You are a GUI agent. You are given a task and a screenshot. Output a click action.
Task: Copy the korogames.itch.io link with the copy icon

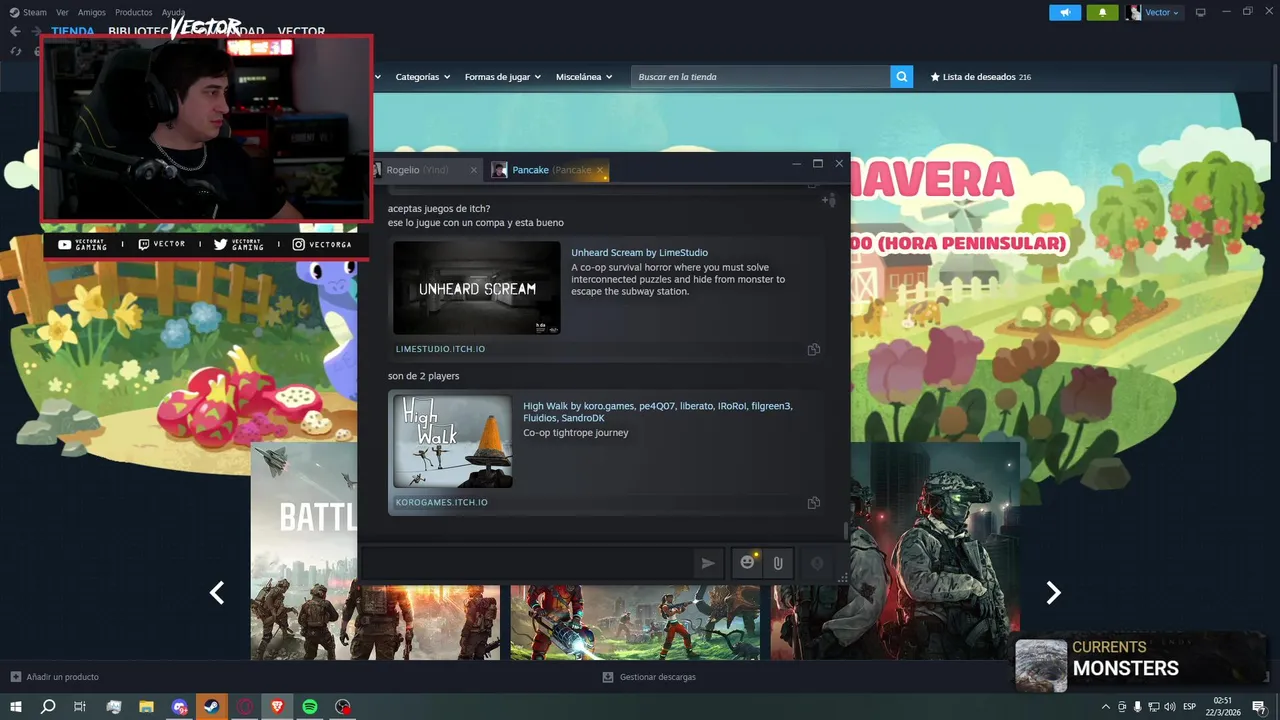point(814,502)
